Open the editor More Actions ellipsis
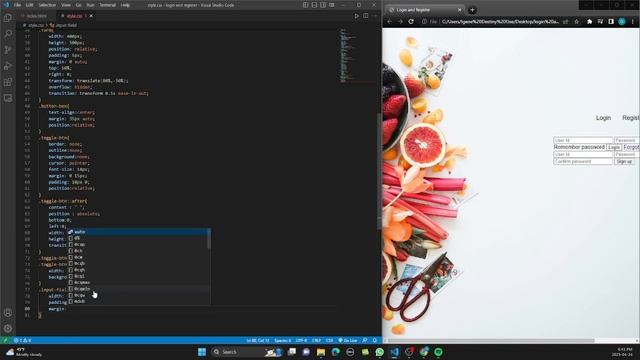Image resolution: width=640 pixels, height=360 pixels. click(x=375, y=16)
